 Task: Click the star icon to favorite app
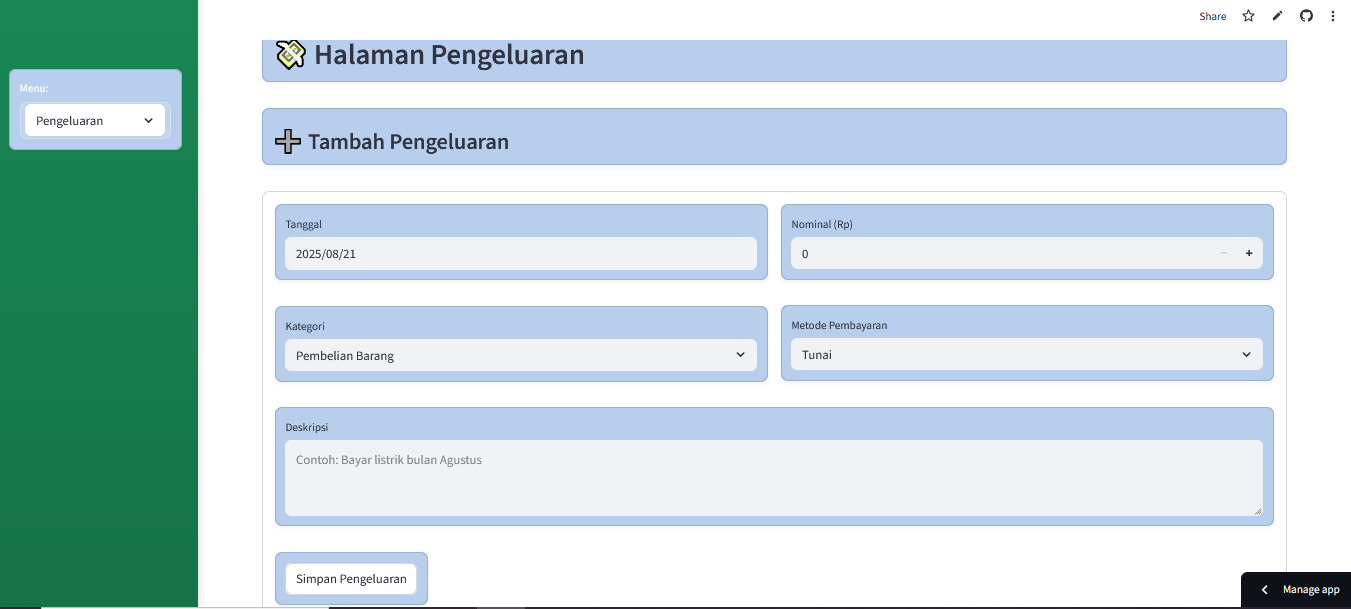[1248, 16]
